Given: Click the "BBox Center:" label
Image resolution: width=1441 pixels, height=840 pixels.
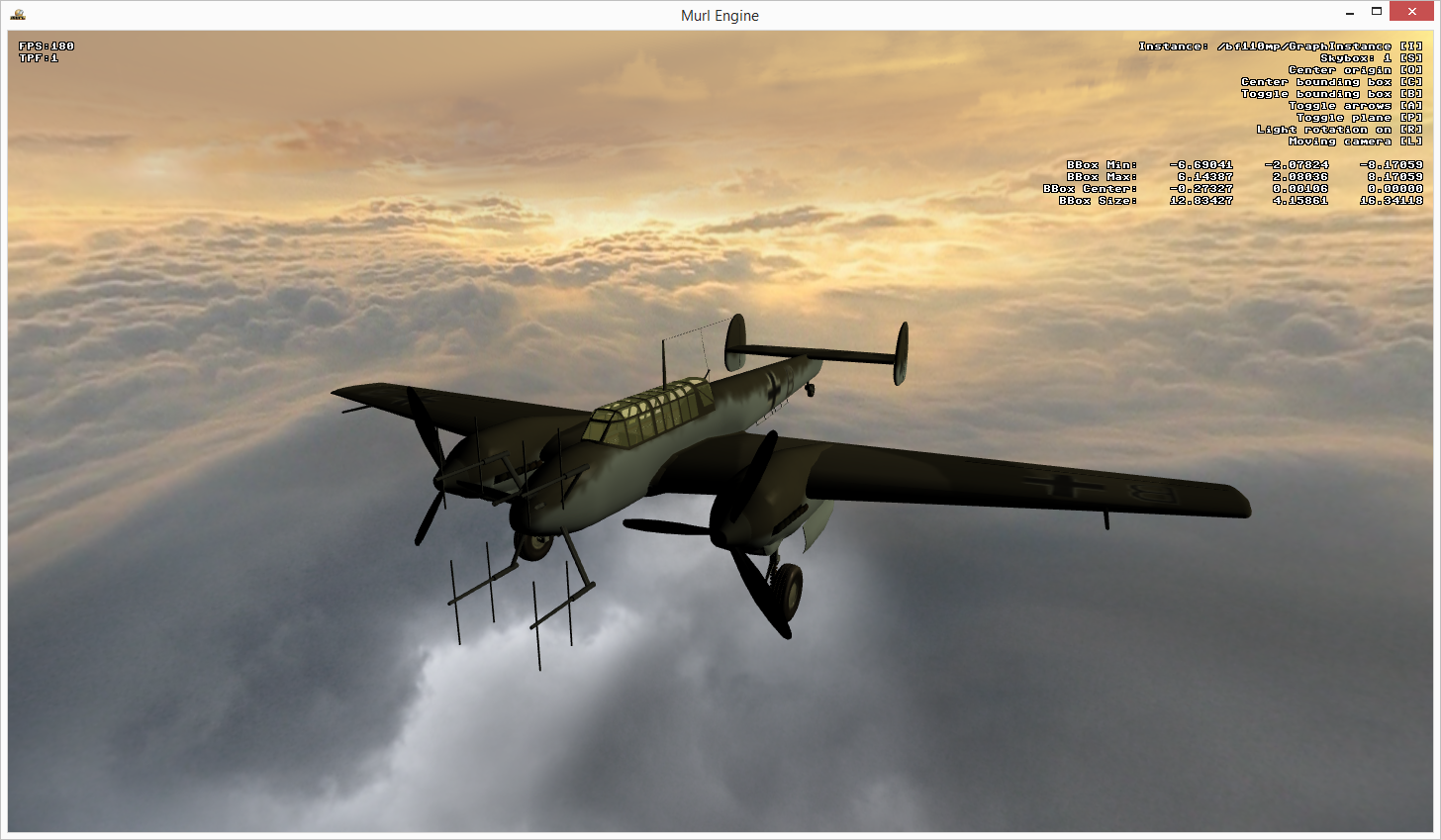Looking at the screenshot, I should click(1090, 189).
